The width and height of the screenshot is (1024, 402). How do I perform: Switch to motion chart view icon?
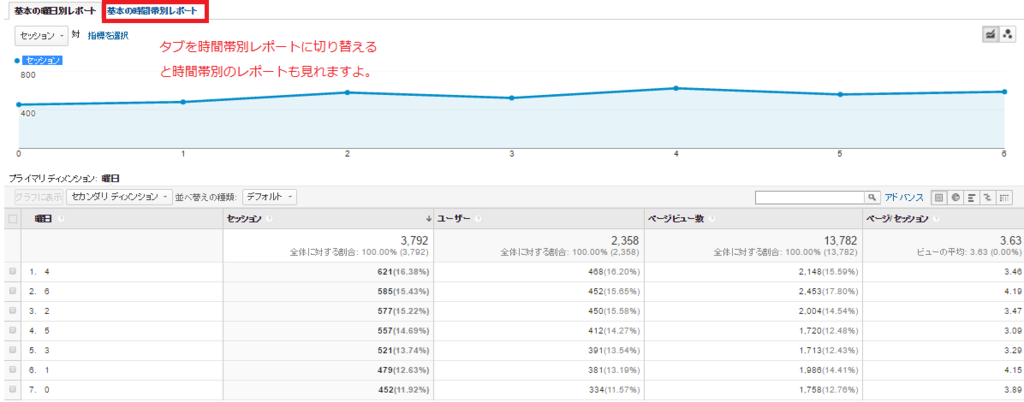coord(1006,36)
